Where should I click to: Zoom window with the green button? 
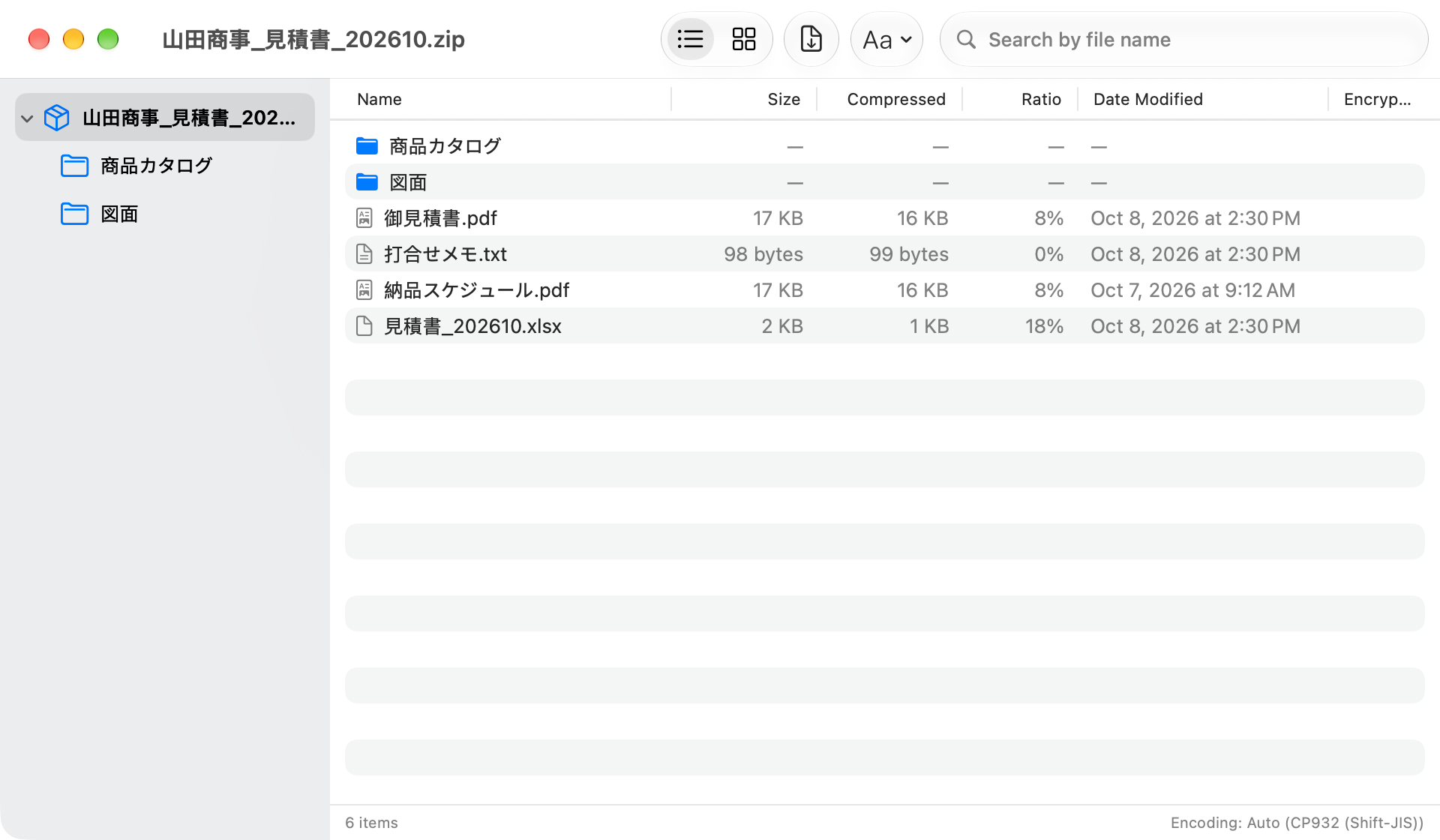click(x=108, y=39)
